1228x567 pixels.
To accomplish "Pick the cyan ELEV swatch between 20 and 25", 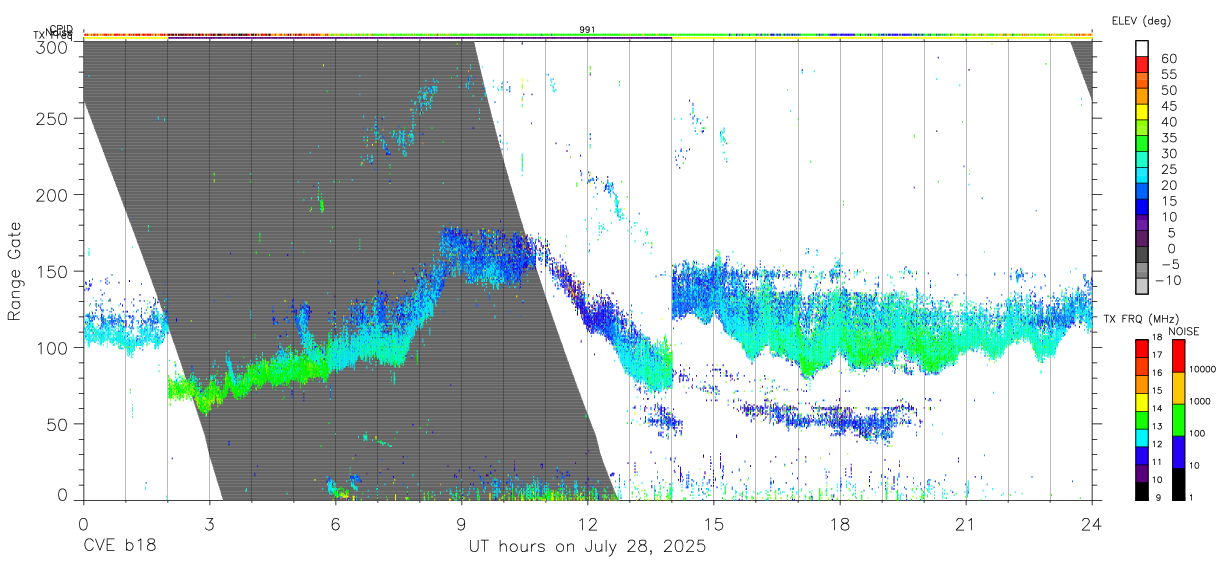I will click(x=1142, y=176).
